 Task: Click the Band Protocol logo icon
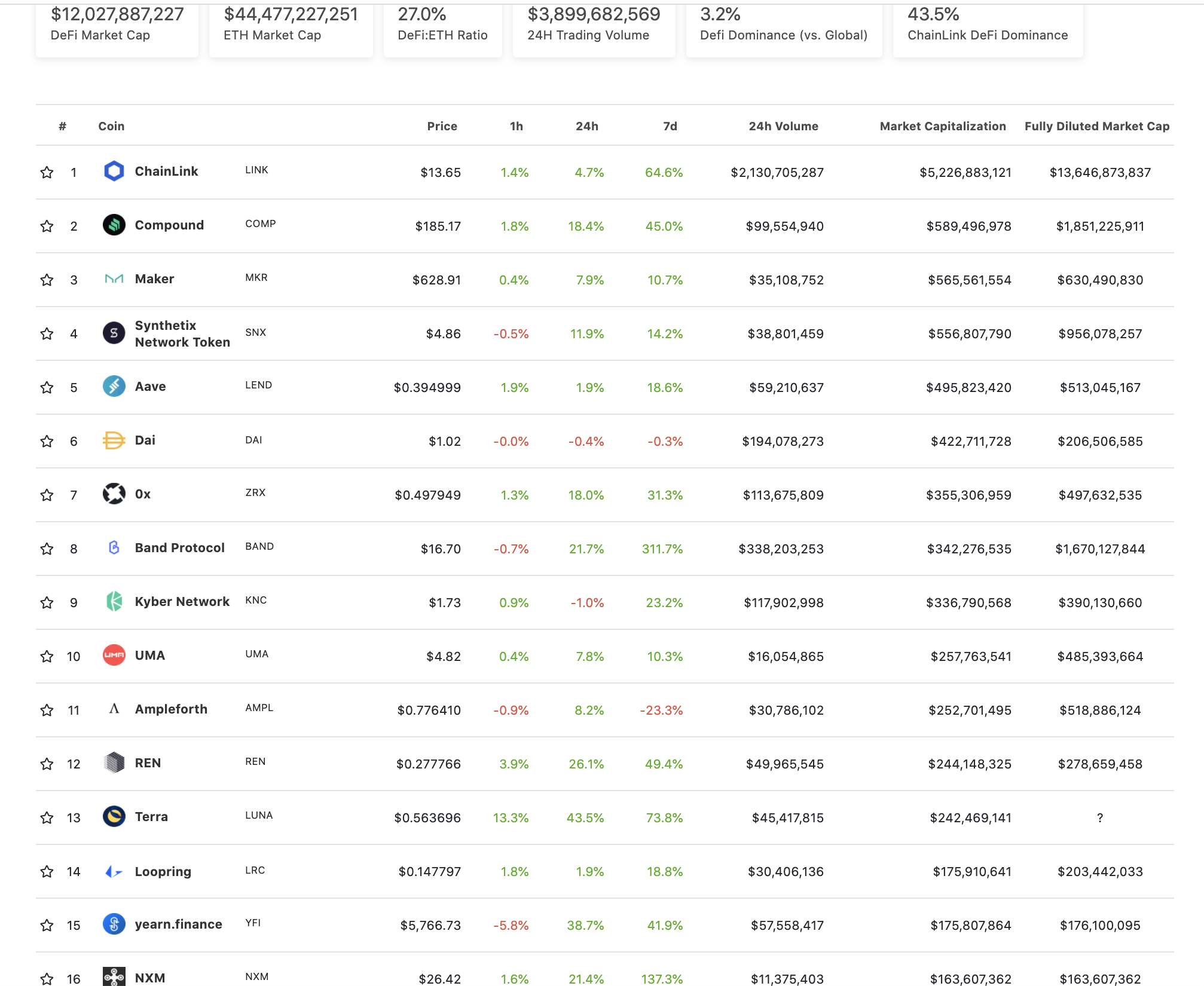coord(114,548)
